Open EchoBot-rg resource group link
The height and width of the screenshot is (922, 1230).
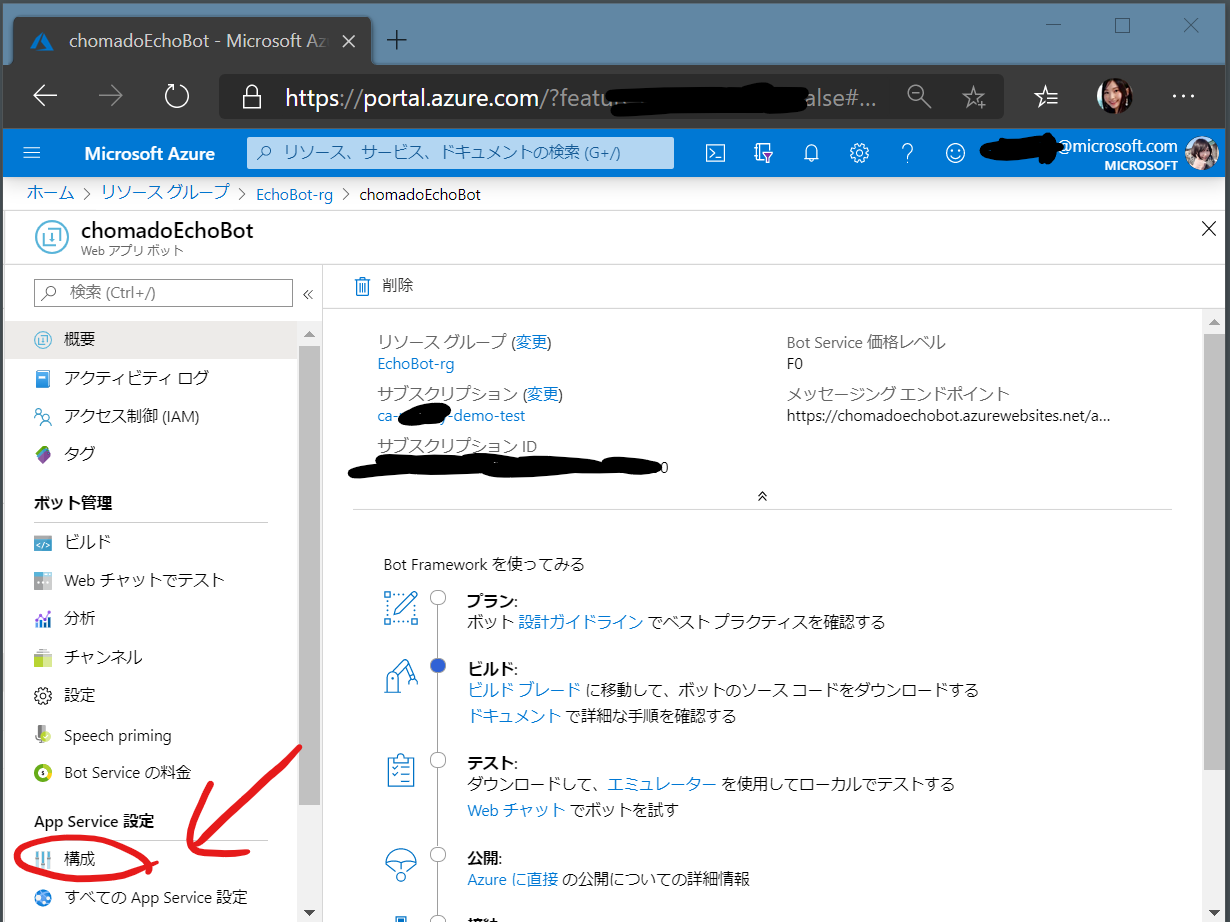[416, 364]
